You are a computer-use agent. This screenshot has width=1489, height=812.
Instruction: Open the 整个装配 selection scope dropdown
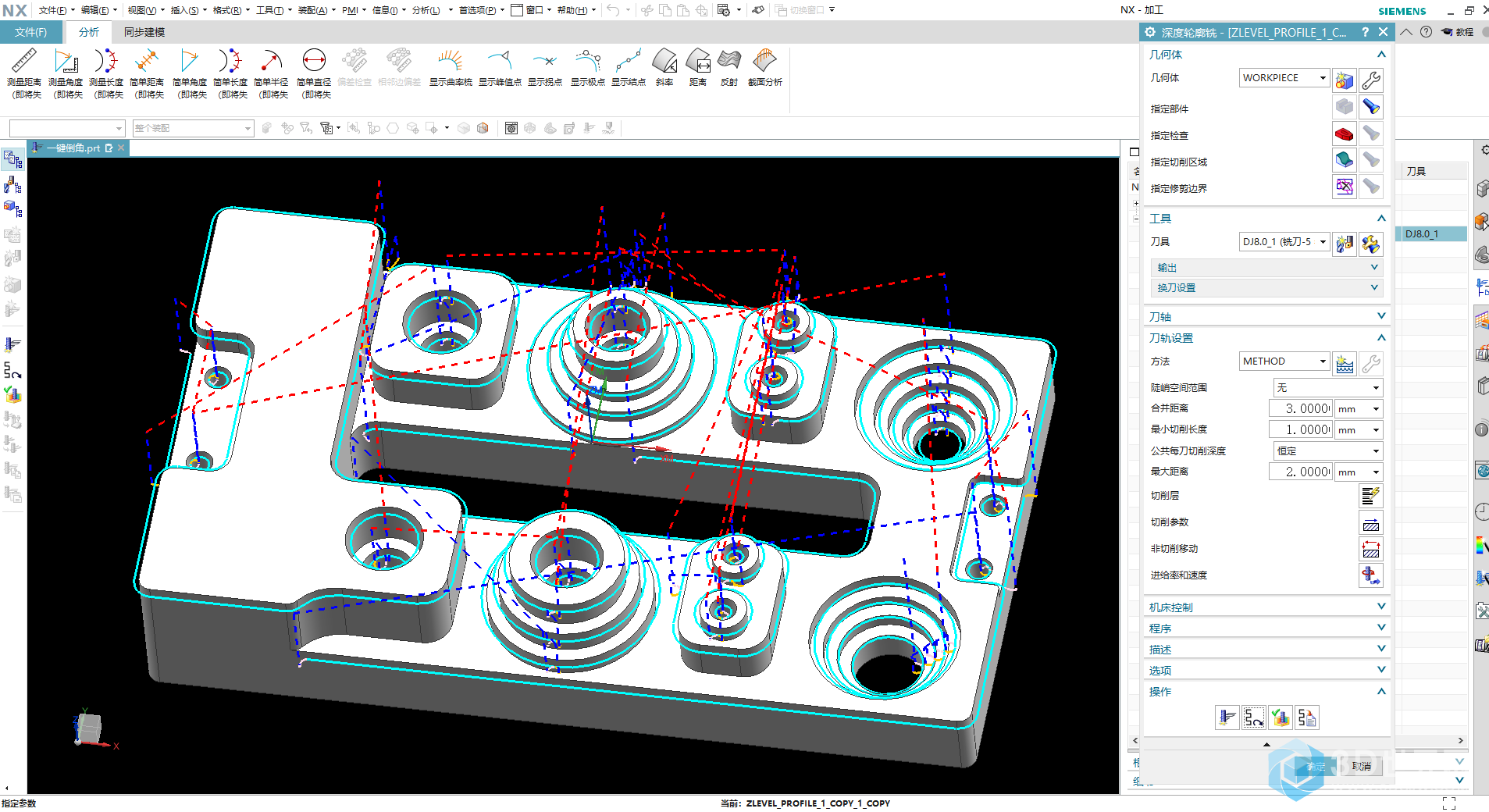(193, 128)
